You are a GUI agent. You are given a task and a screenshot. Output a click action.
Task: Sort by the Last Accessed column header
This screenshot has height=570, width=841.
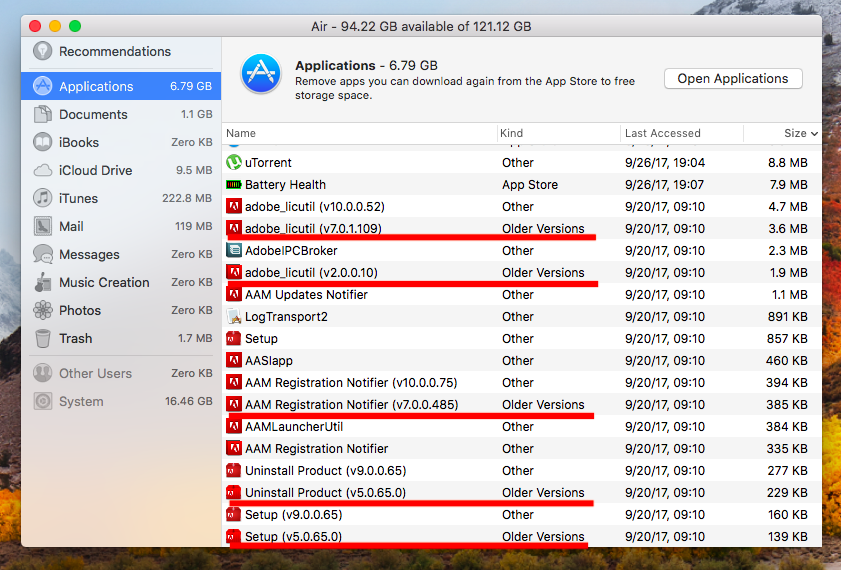[x=682, y=133]
